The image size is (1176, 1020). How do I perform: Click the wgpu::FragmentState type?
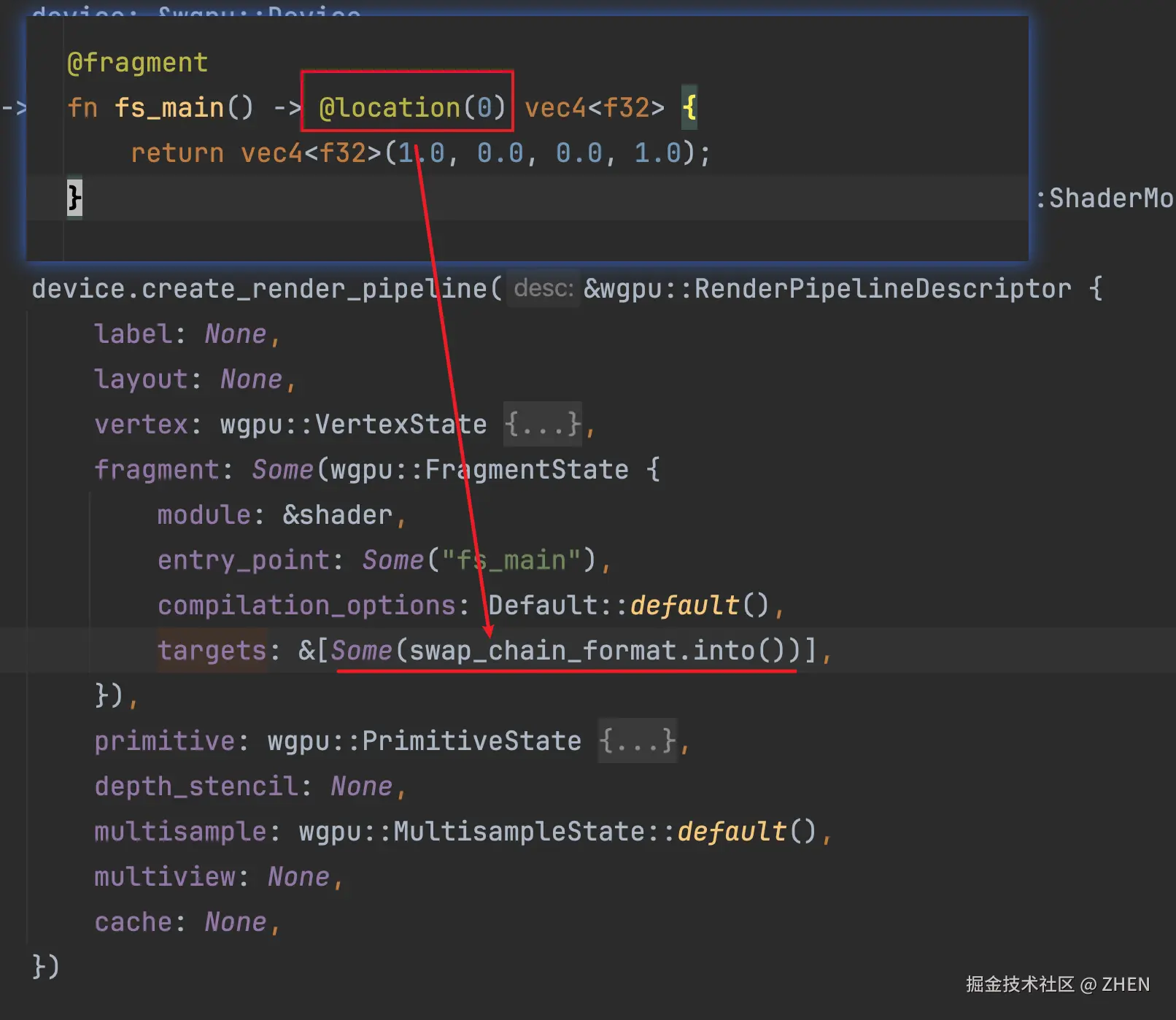pyautogui.click(x=479, y=470)
